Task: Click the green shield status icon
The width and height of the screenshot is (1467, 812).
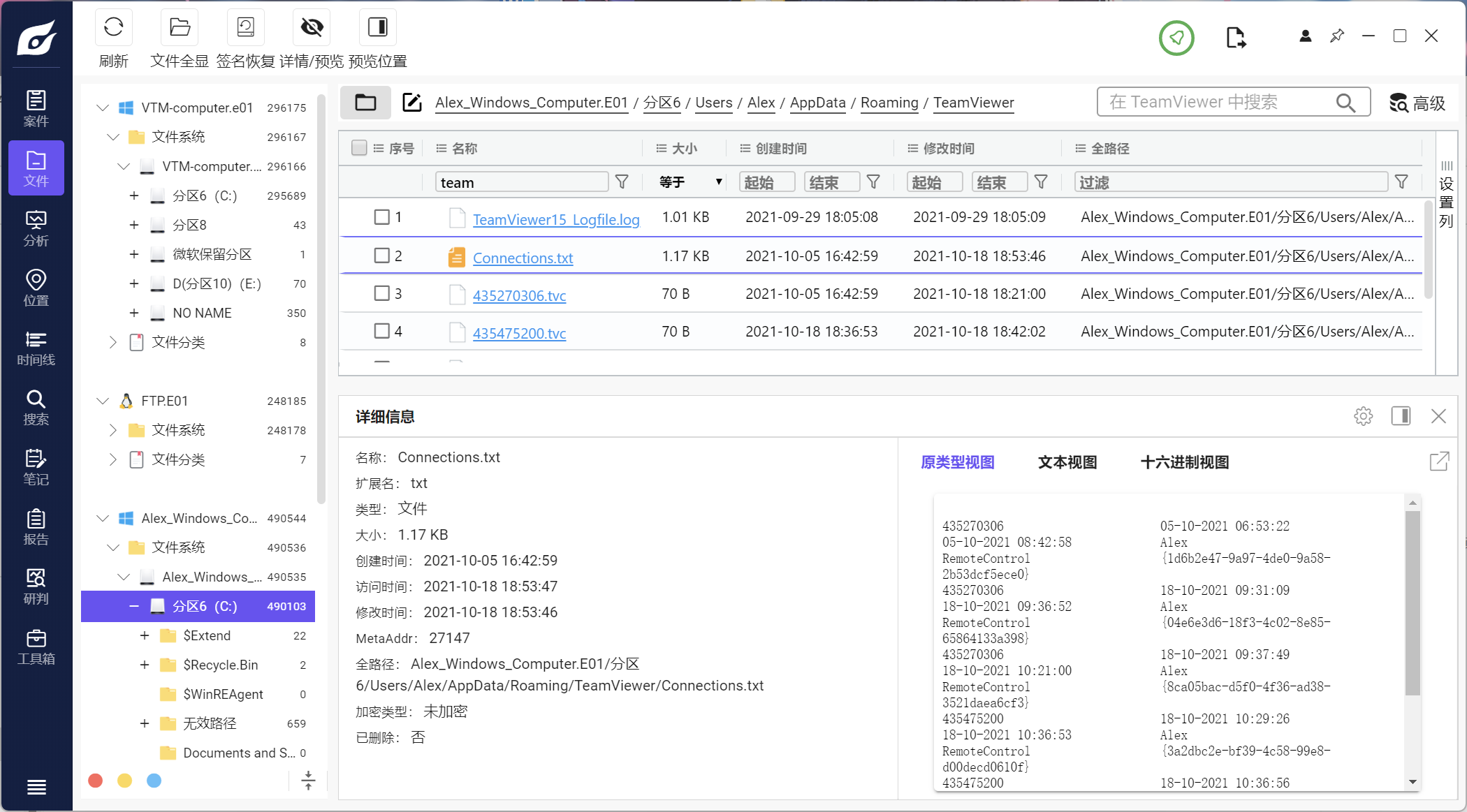Action: (1177, 38)
